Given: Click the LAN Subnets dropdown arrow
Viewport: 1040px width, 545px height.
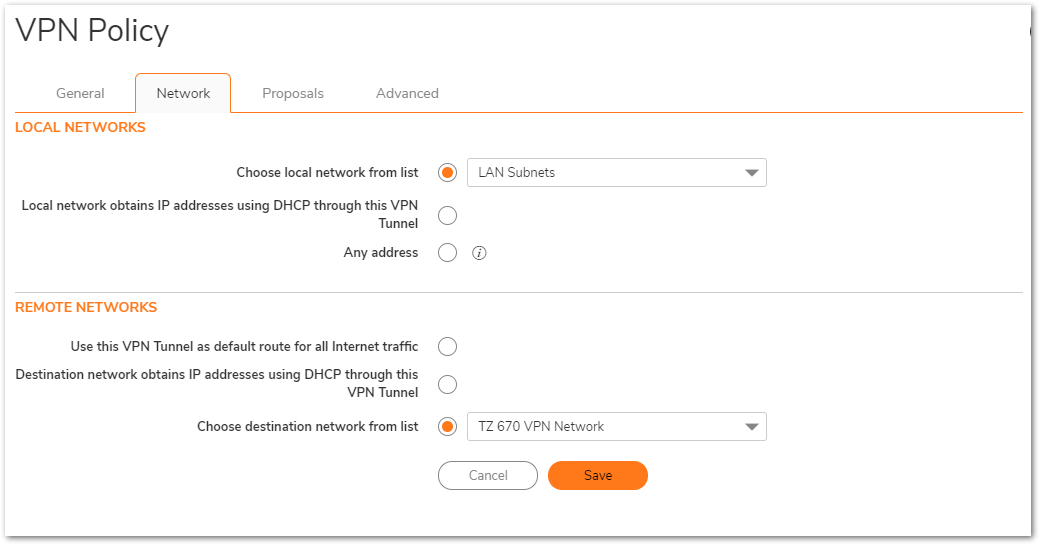Looking at the screenshot, I should pos(751,173).
